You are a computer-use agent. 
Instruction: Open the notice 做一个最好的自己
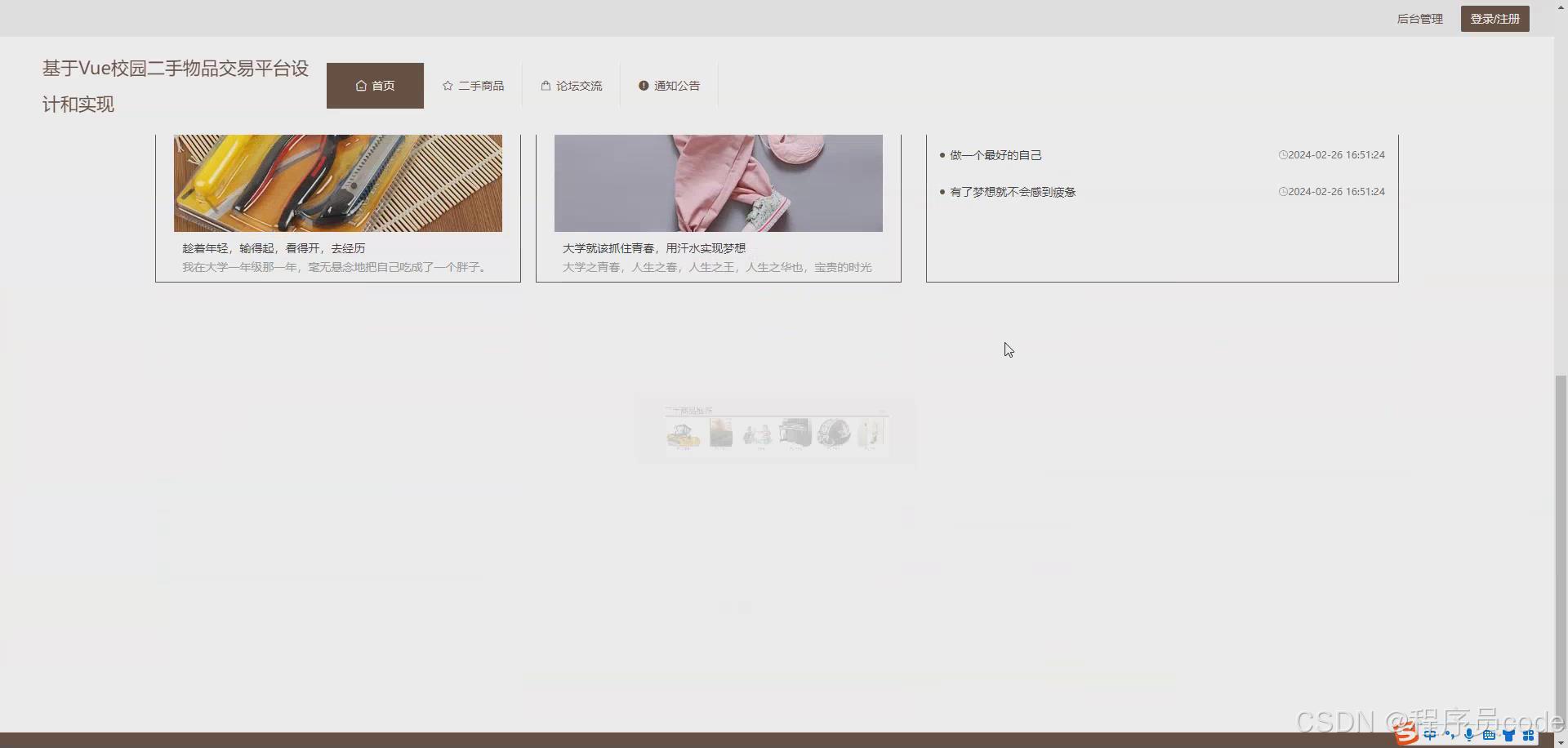[996, 154]
